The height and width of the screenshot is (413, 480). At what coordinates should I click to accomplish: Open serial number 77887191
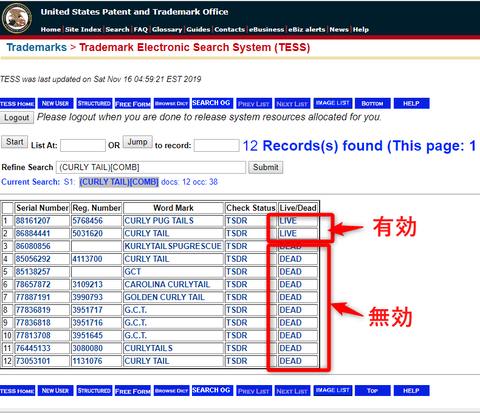(x=33, y=297)
